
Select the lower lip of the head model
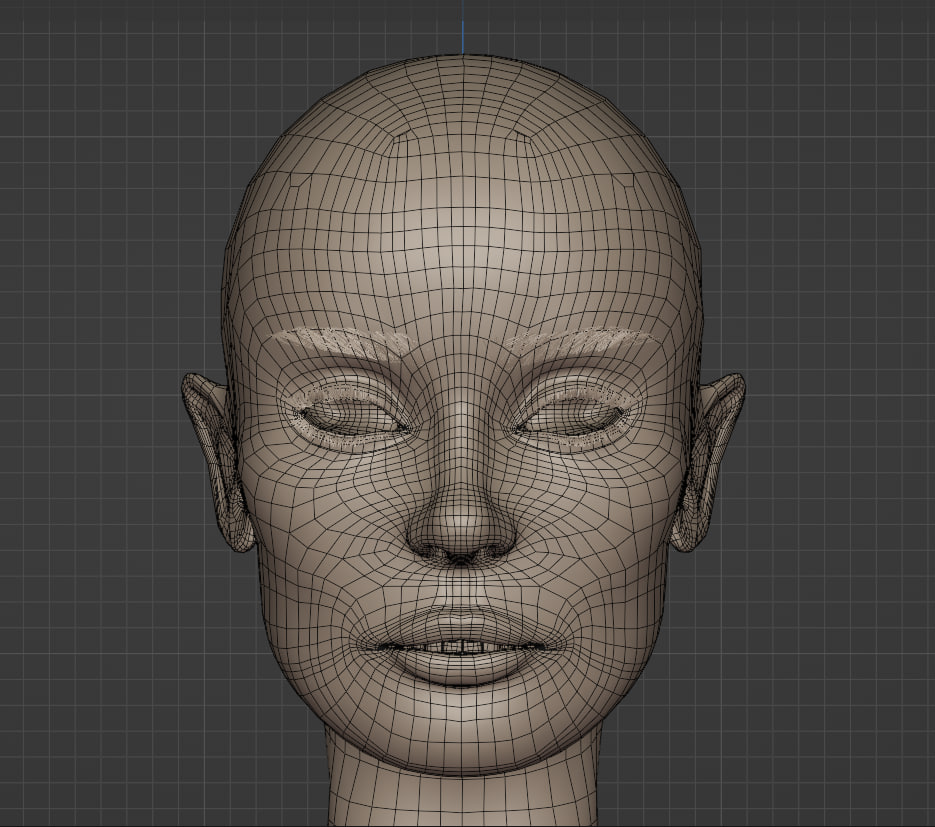[461, 667]
